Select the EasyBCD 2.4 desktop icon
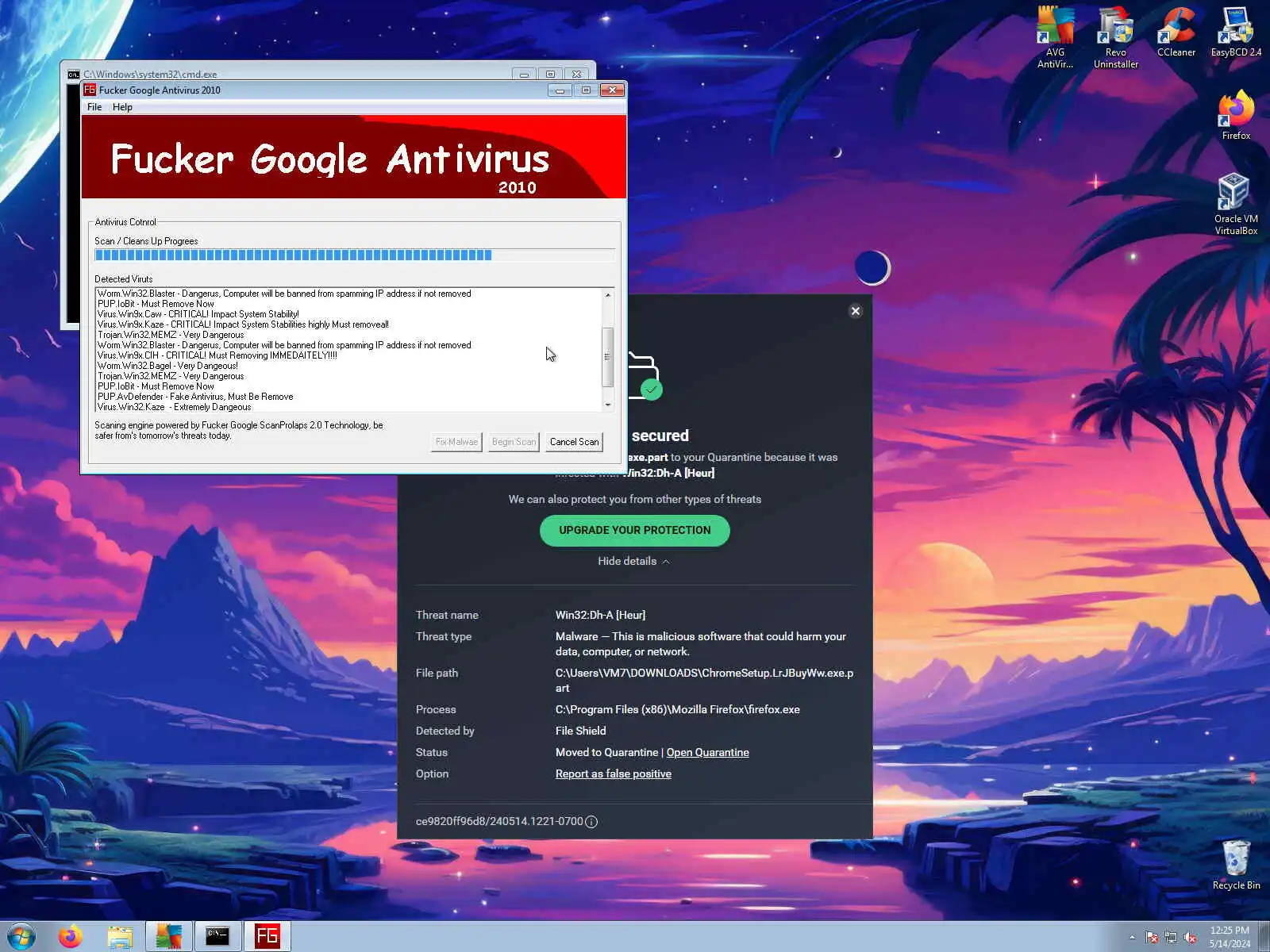The height and width of the screenshot is (952, 1270). (1236, 32)
